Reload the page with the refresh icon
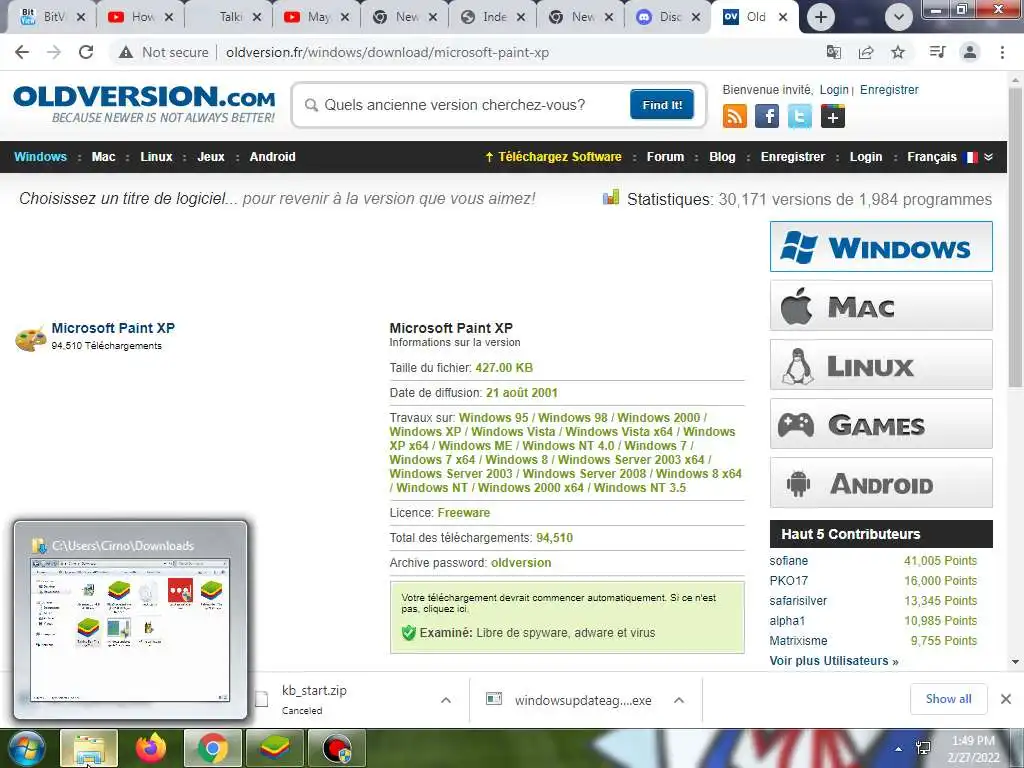 click(x=86, y=52)
